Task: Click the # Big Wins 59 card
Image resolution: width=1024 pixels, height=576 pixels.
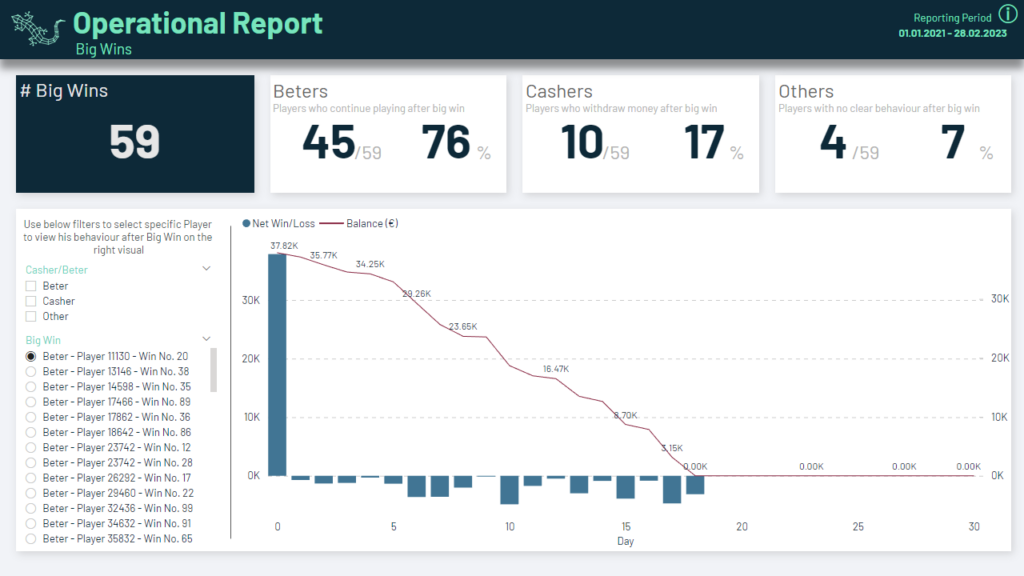Action: pos(135,134)
